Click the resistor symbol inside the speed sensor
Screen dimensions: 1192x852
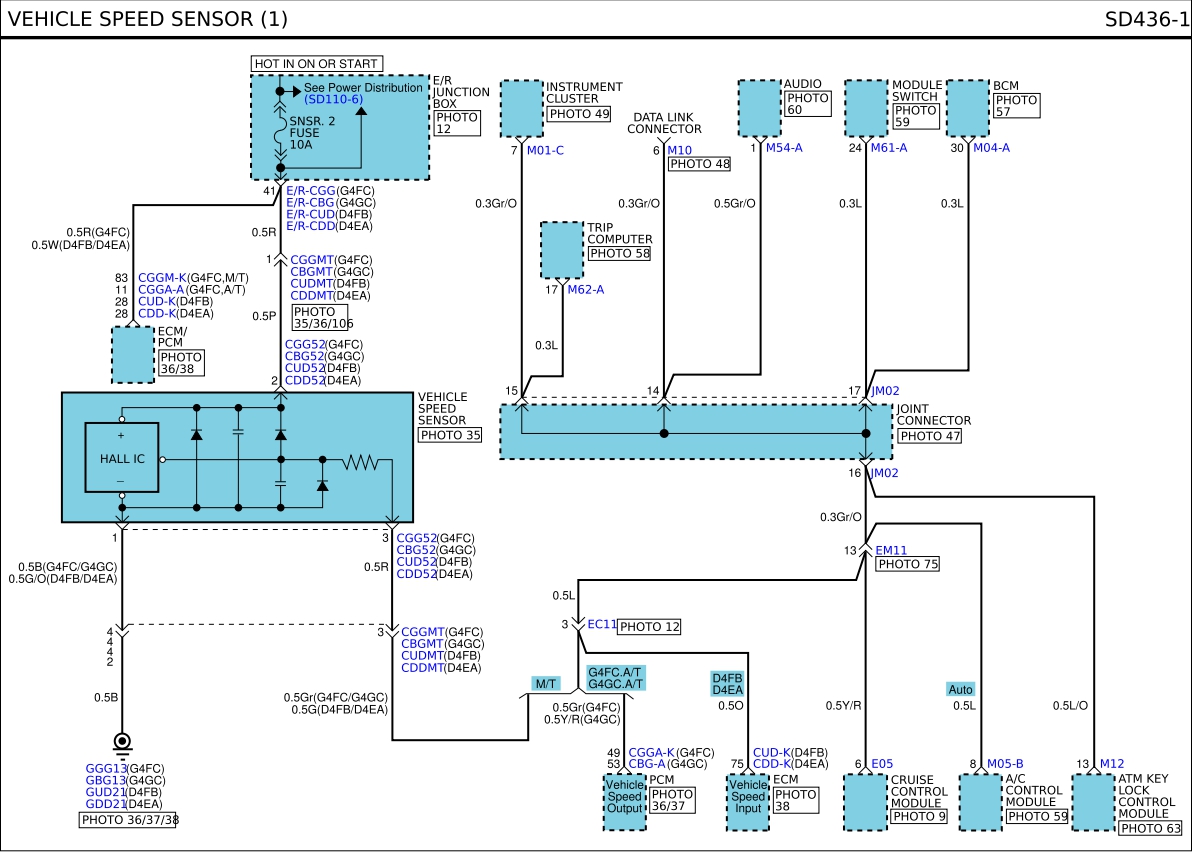pyautogui.click(x=360, y=461)
